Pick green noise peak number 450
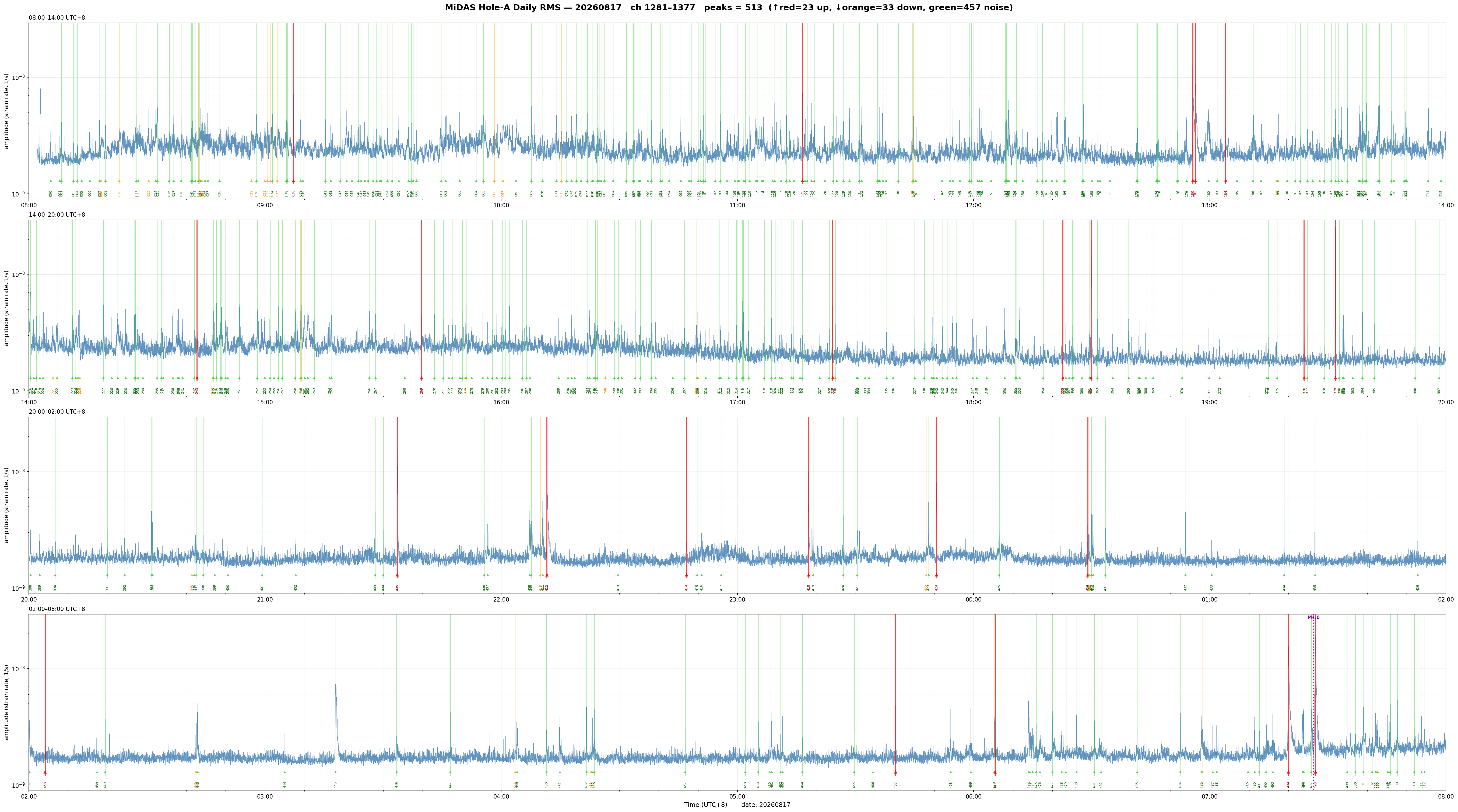This screenshot has width=1458, height=812. [547, 785]
